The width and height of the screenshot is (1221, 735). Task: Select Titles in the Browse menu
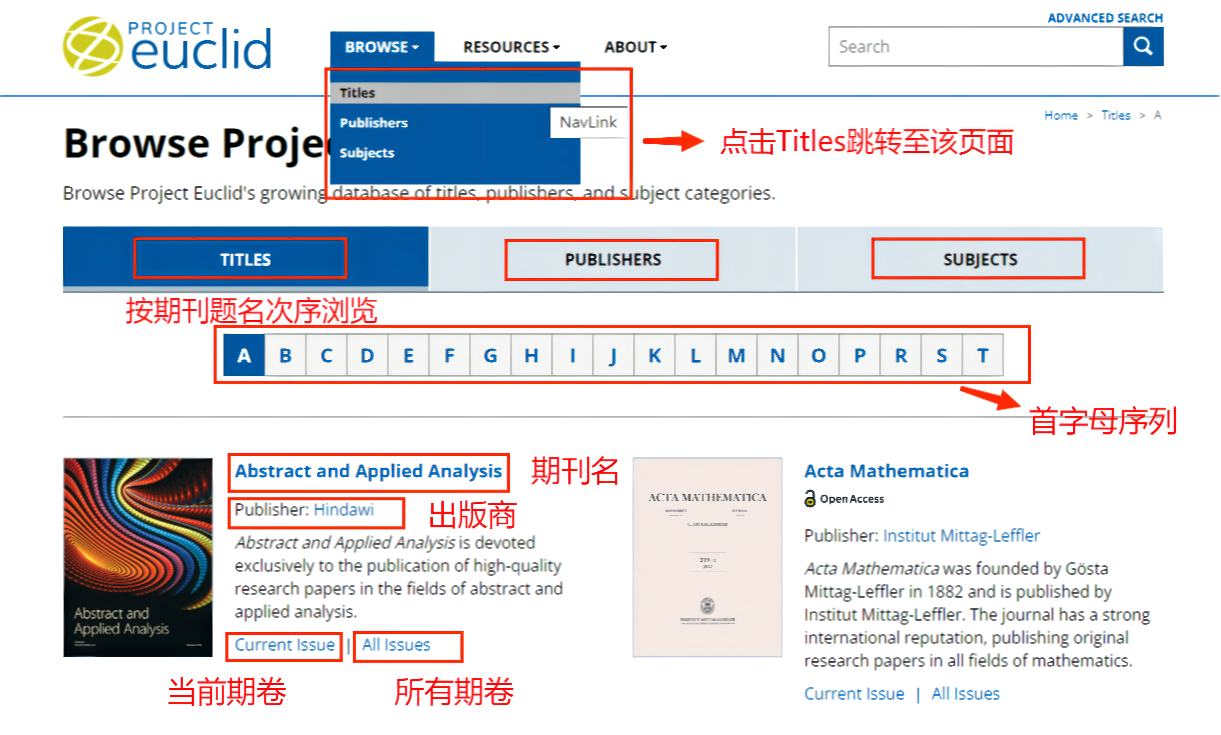pos(357,93)
